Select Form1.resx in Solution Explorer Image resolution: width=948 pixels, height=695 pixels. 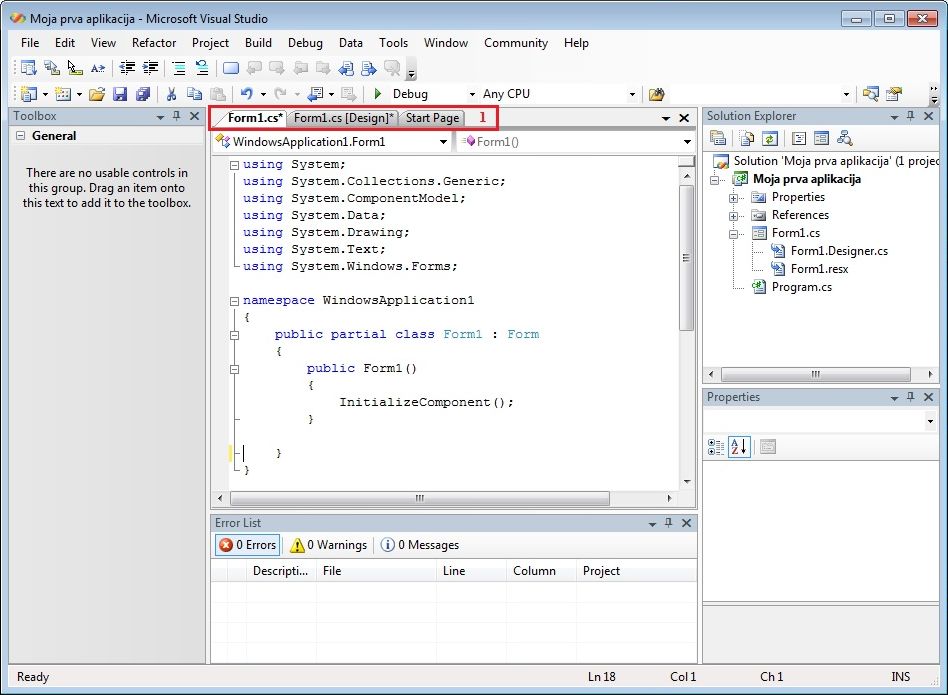pyautogui.click(x=819, y=269)
